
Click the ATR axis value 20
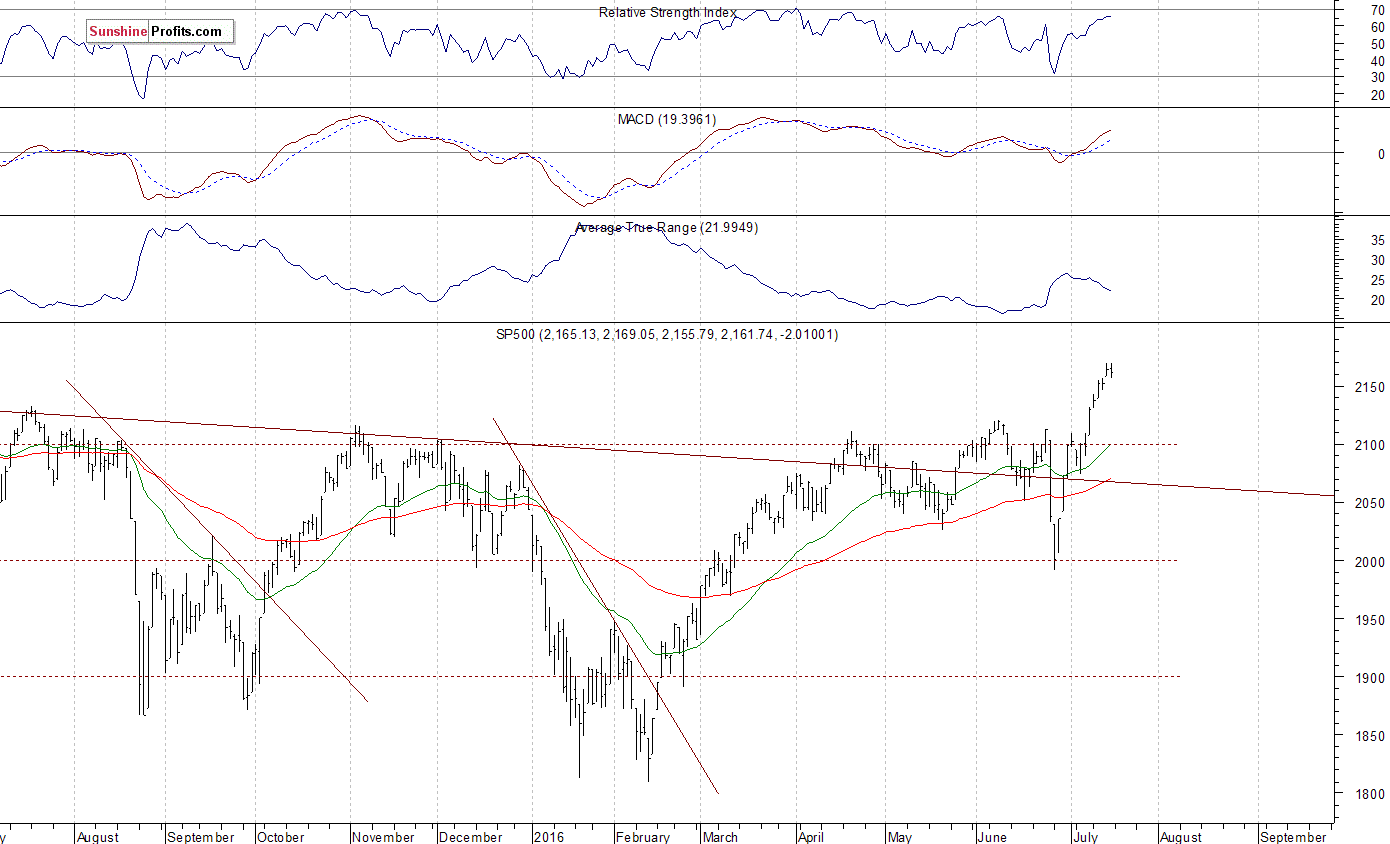[x=1377, y=300]
